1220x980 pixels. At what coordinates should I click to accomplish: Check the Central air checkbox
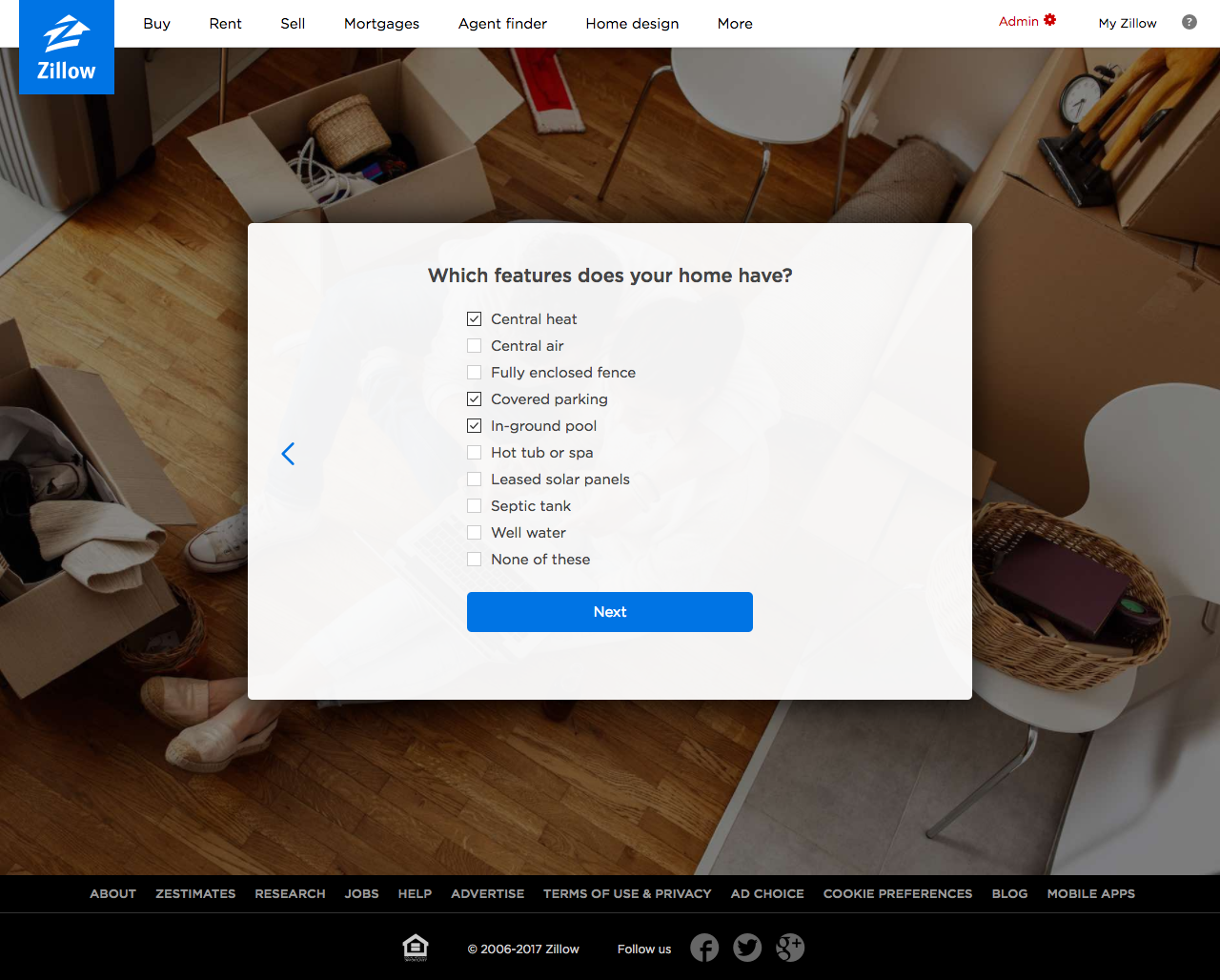pyautogui.click(x=474, y=346)
